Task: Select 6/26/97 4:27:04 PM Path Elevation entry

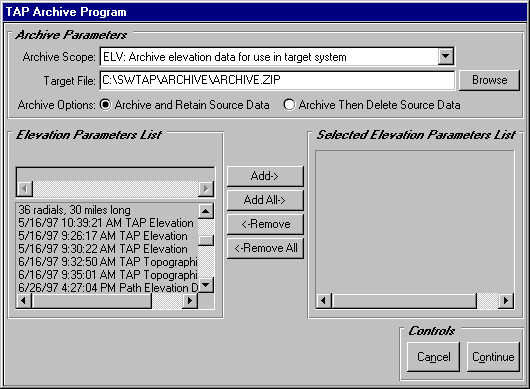Action: click(107, 287)
